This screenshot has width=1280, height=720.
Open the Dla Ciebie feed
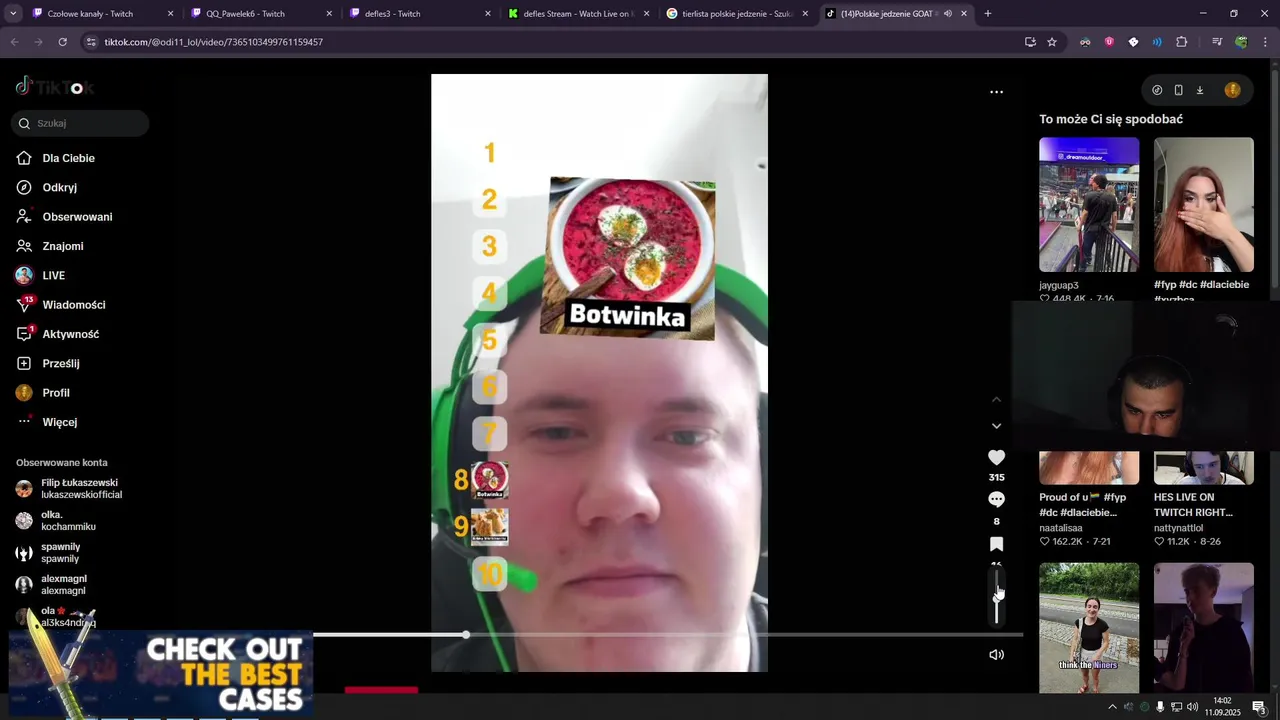tap(56, 158)
